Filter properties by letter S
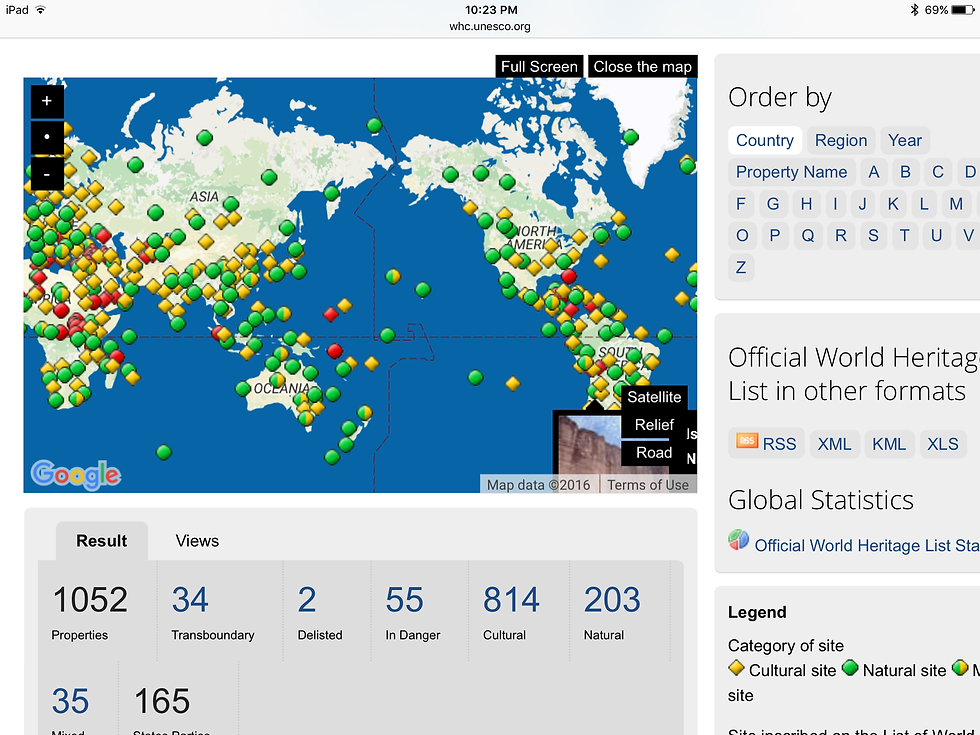This screenshot has height=735, width=980. [873, 236]
